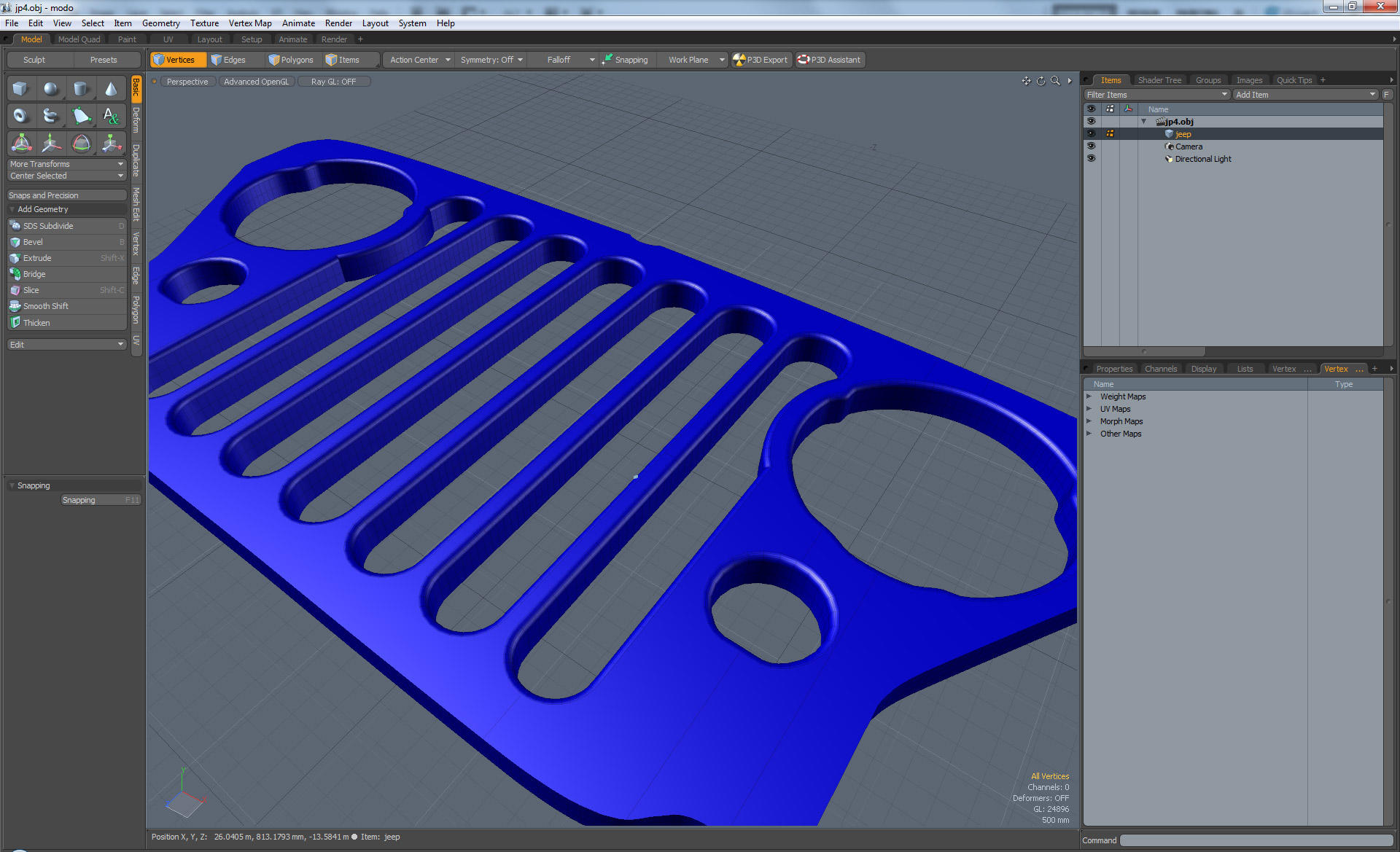
Task: Activate the Rotate transform tool
Action: tap(82, 144)
